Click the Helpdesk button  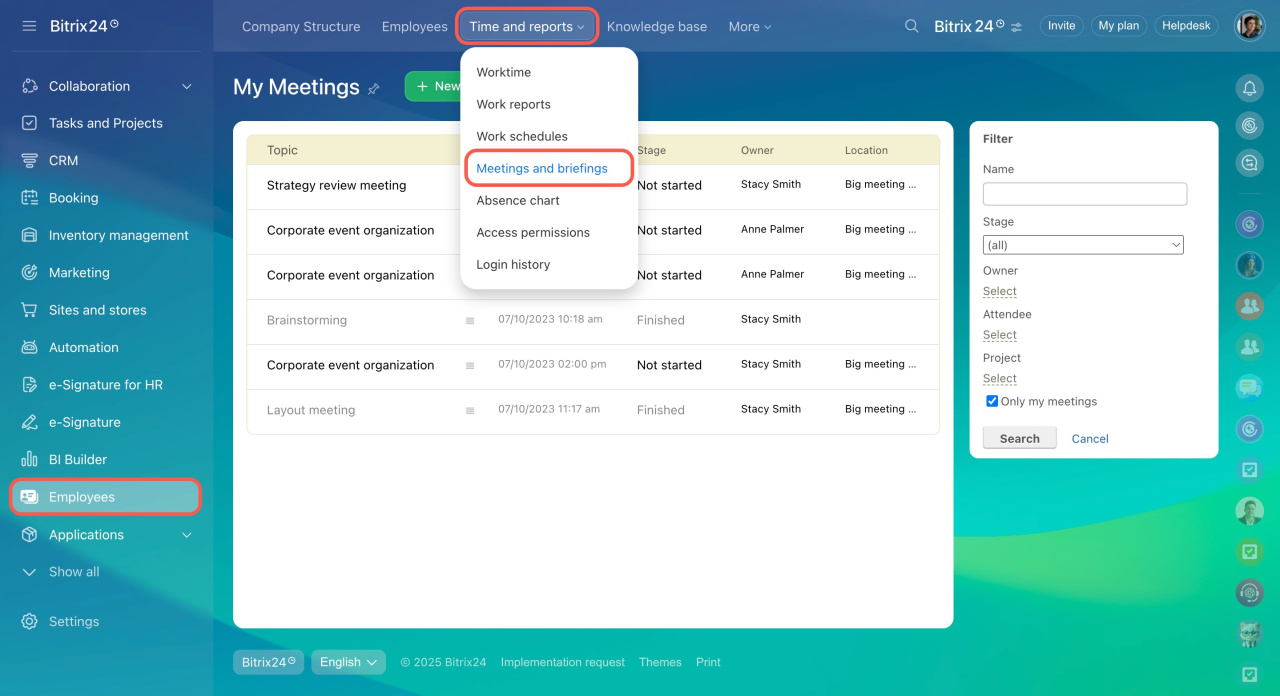[1187, 26]
